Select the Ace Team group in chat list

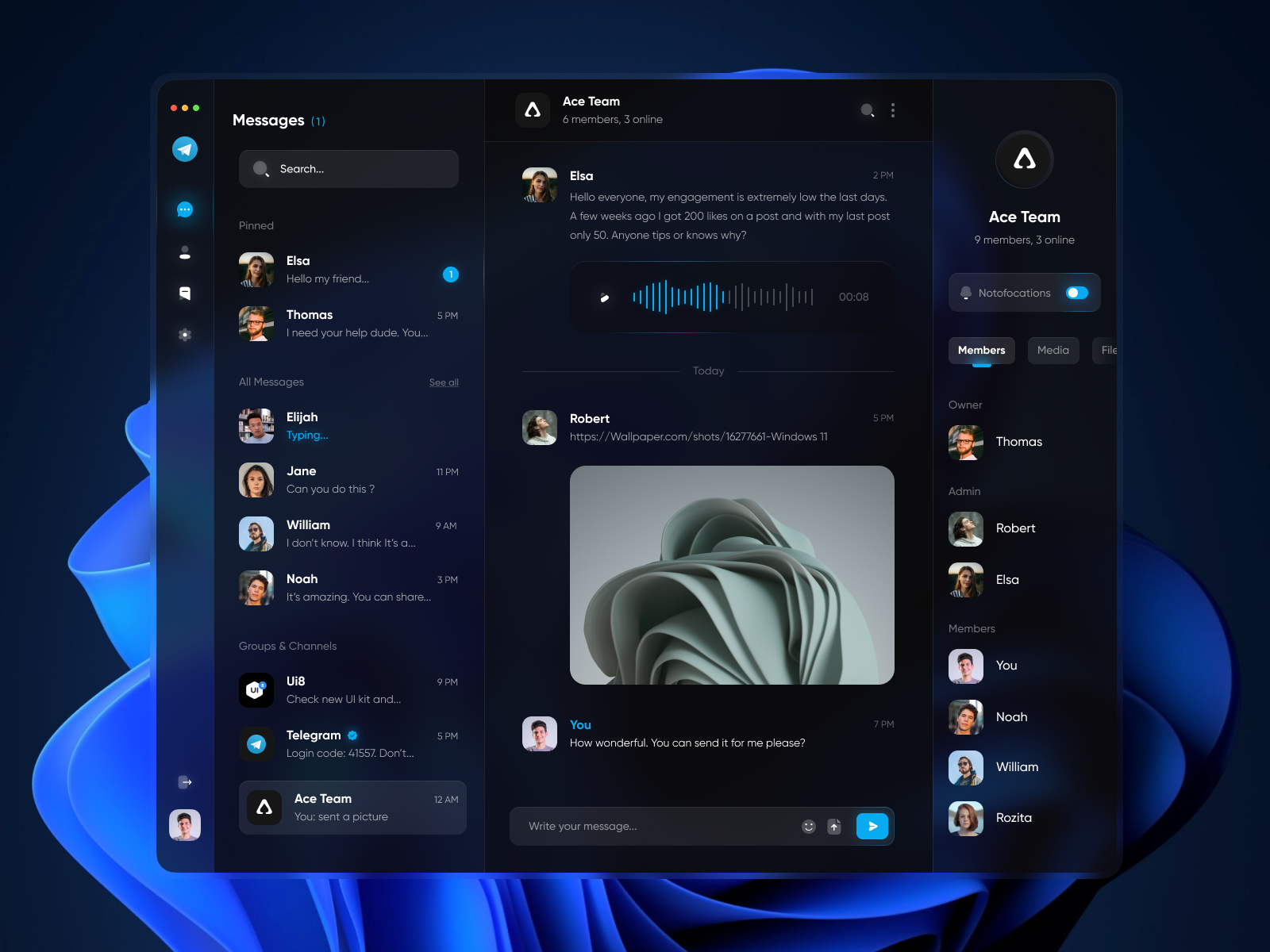tap(352, 808)
